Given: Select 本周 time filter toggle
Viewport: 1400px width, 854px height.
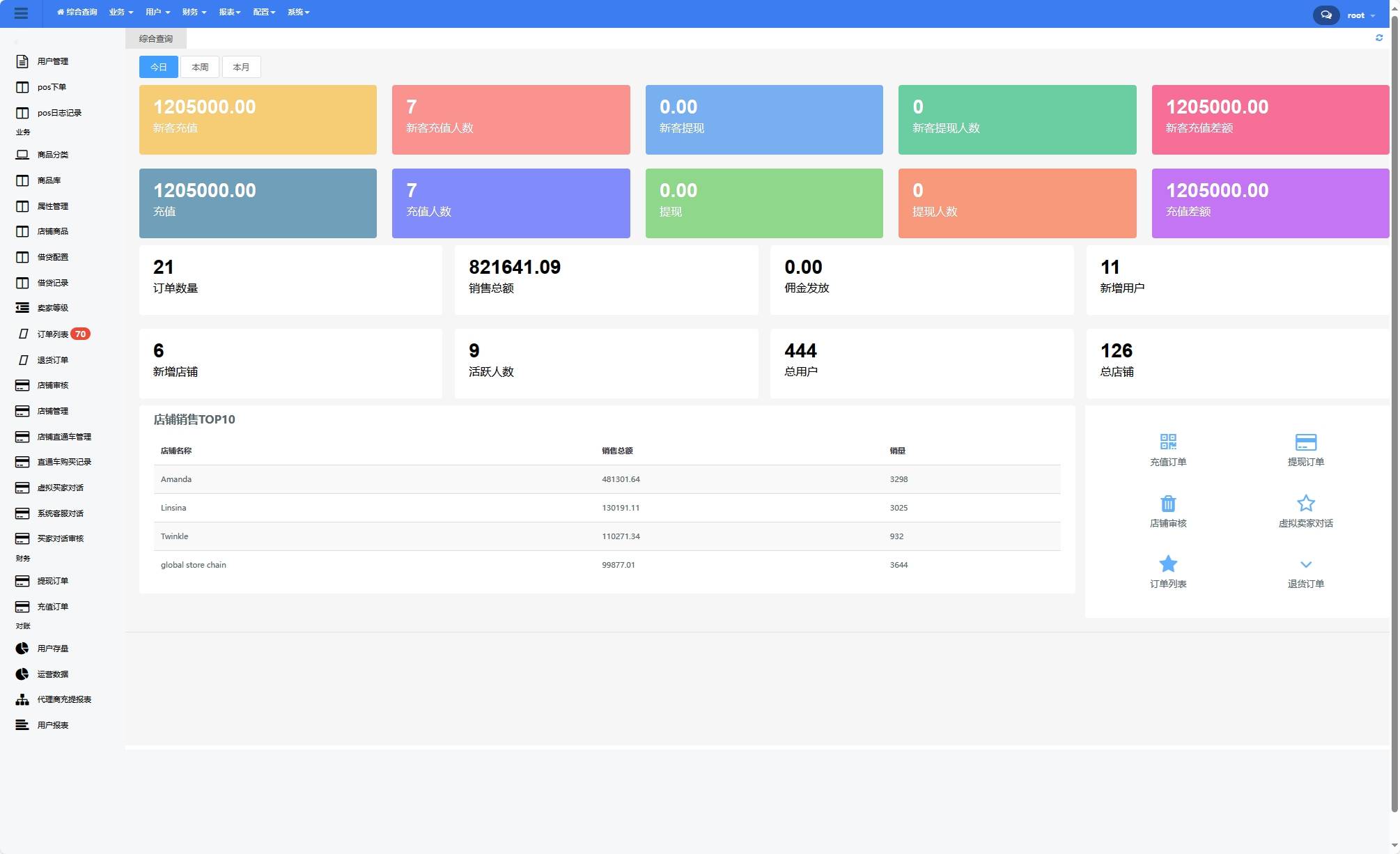Looking at the screenshot, I should coord(199,66).
